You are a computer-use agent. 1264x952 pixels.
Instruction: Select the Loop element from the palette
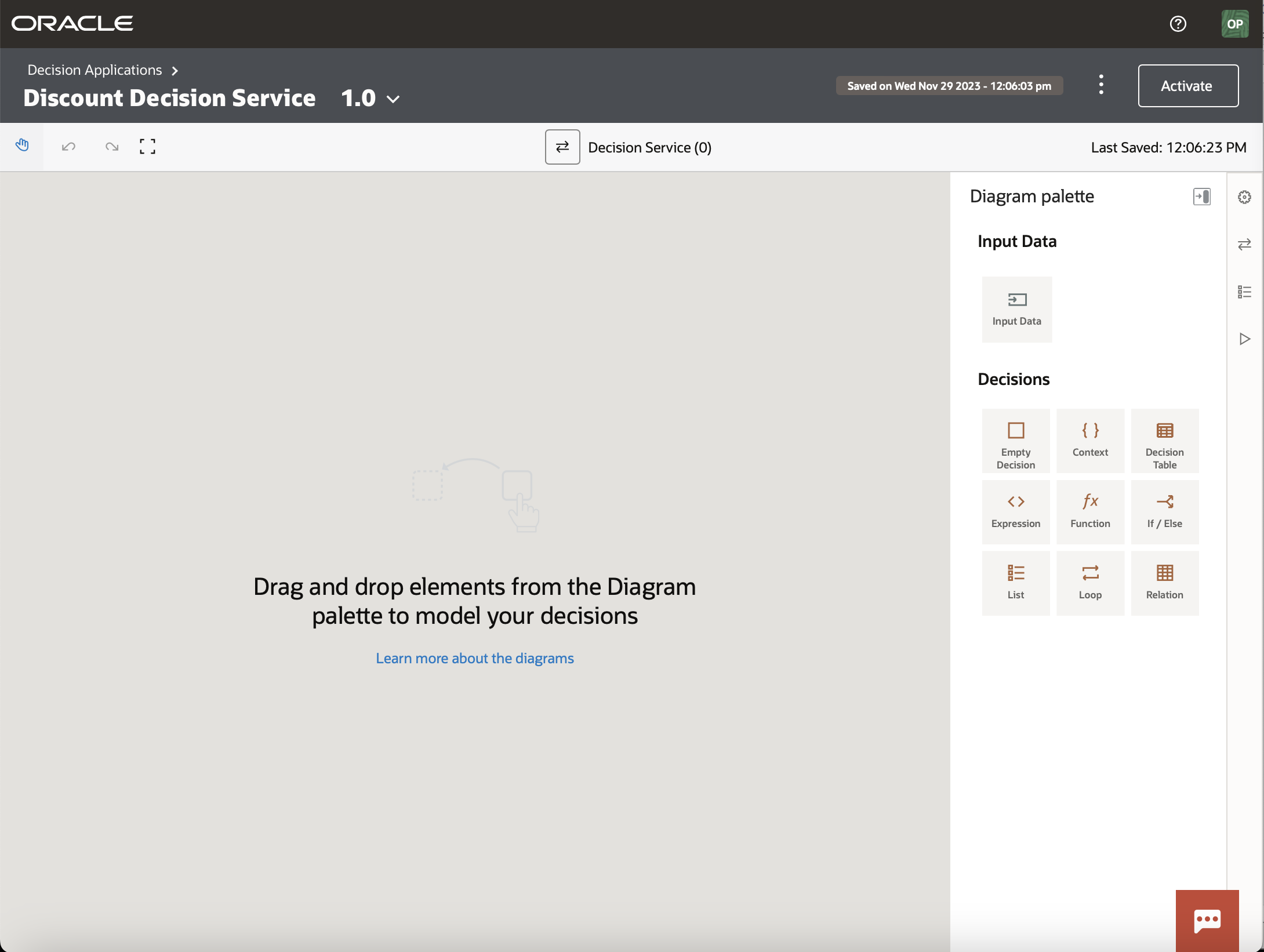[x=1090, y=582]
